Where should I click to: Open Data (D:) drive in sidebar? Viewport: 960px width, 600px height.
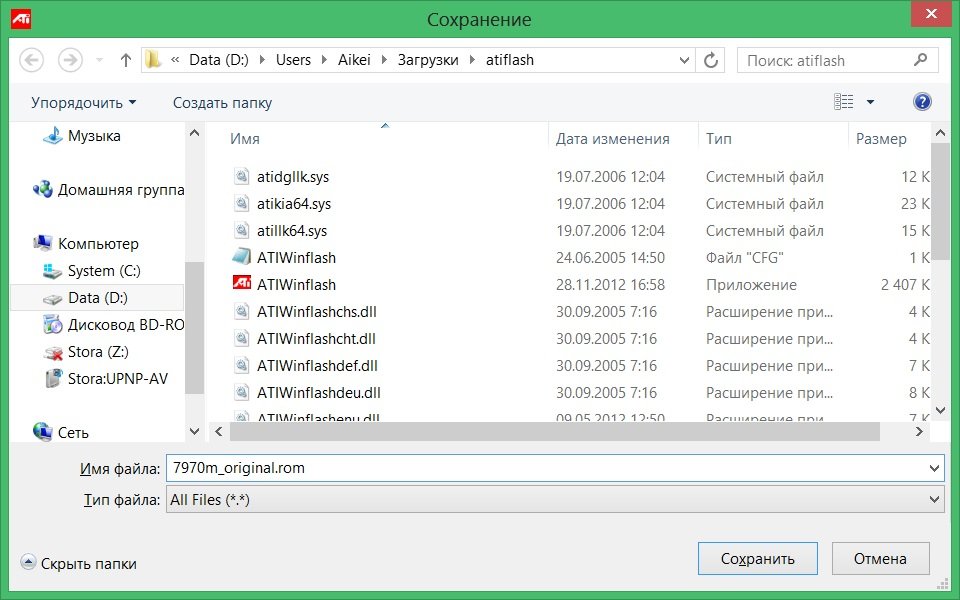pyautogui.click(x=97, y=298)
